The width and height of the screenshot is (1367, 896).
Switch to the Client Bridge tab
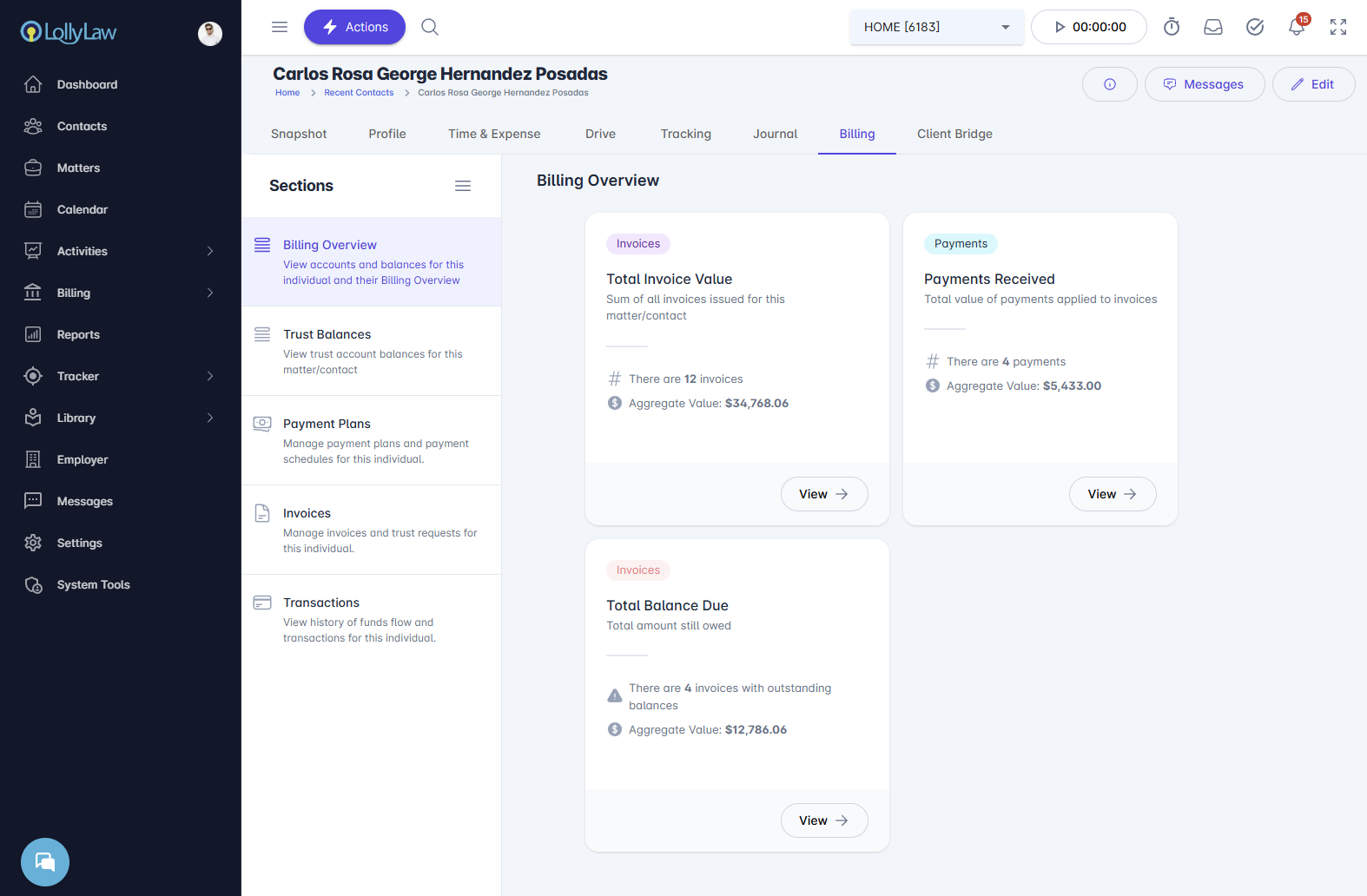954,134
